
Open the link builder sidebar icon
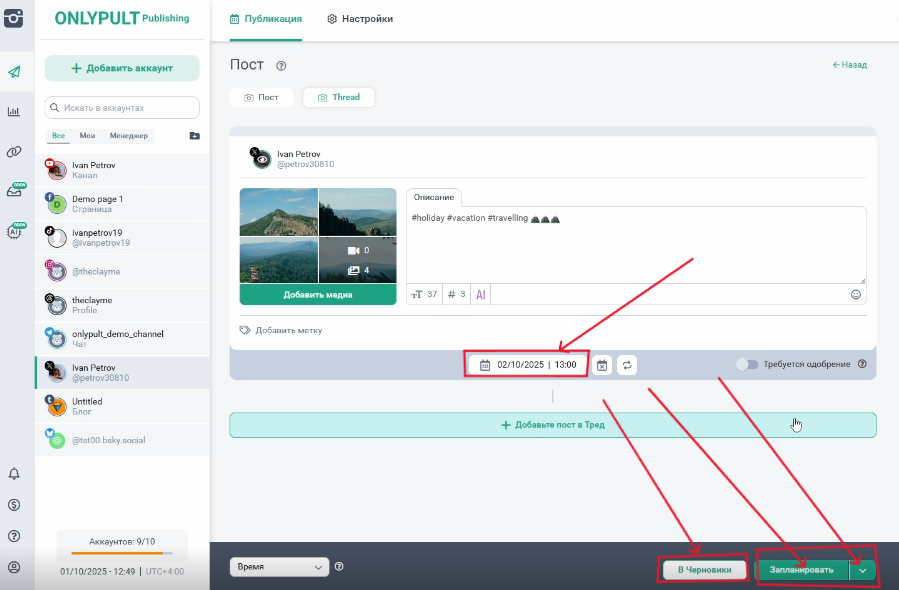14,152
